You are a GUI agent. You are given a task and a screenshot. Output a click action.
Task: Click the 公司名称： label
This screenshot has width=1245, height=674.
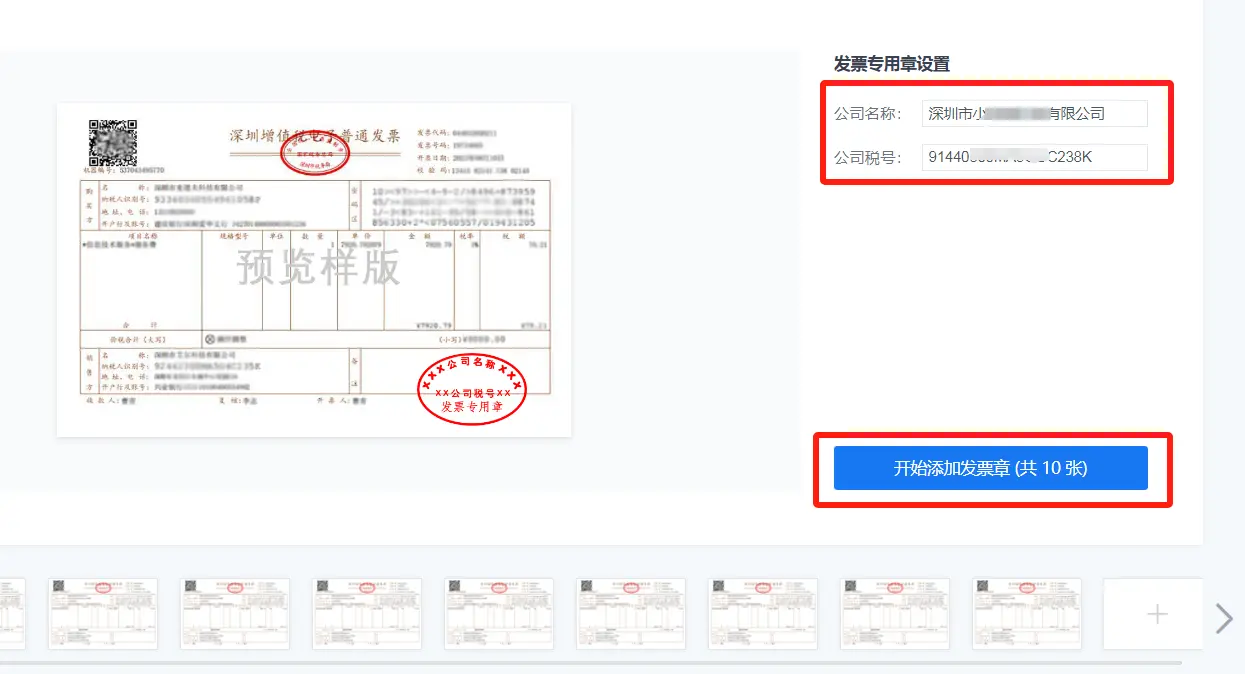click(869, 114)
